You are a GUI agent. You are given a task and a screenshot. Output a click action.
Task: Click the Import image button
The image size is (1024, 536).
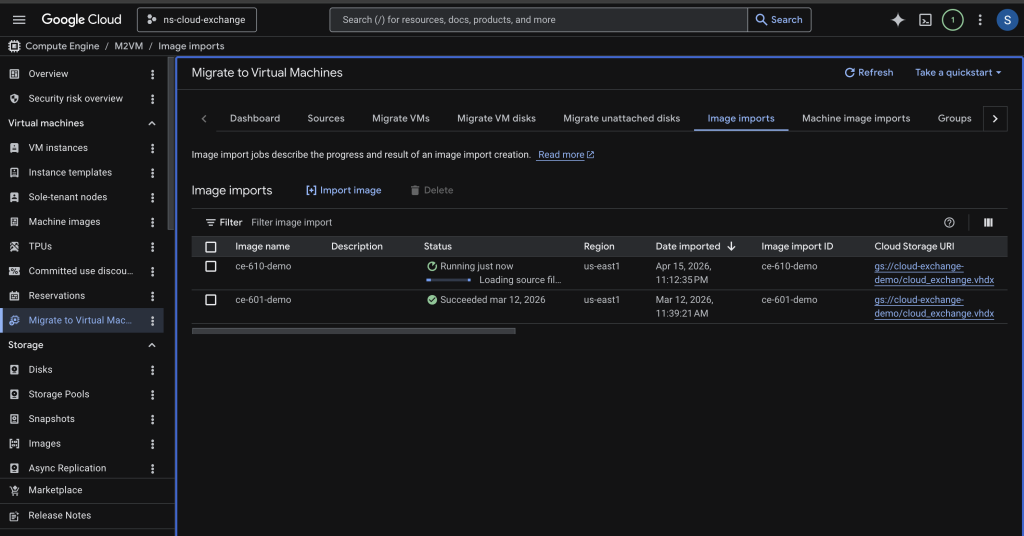point(344,190)
